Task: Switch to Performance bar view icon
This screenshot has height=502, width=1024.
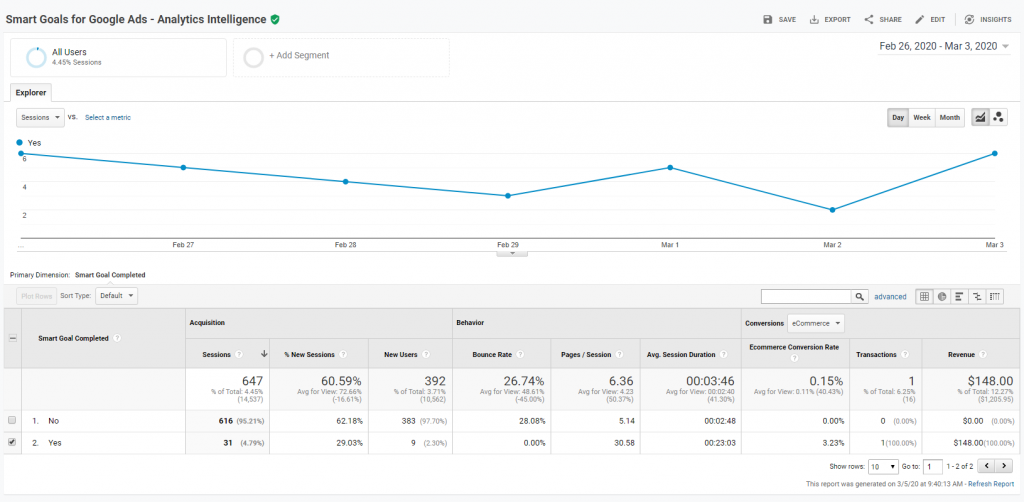Action: (x=960, y=296)
